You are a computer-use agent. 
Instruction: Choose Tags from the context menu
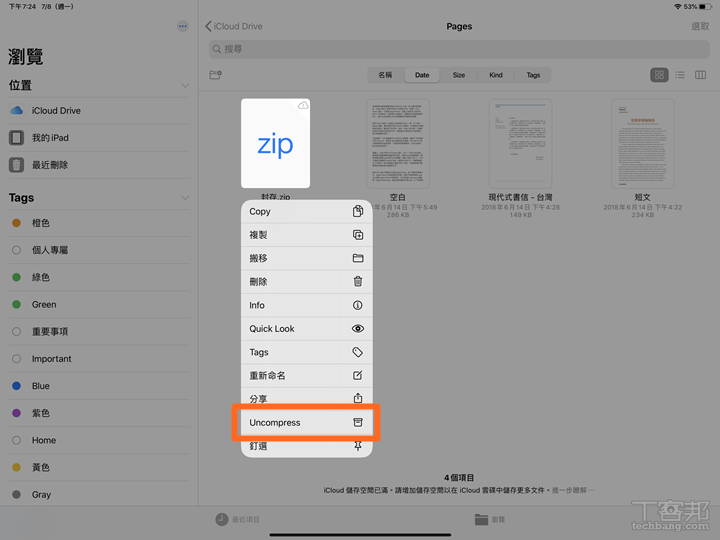[x=307, y=352]
